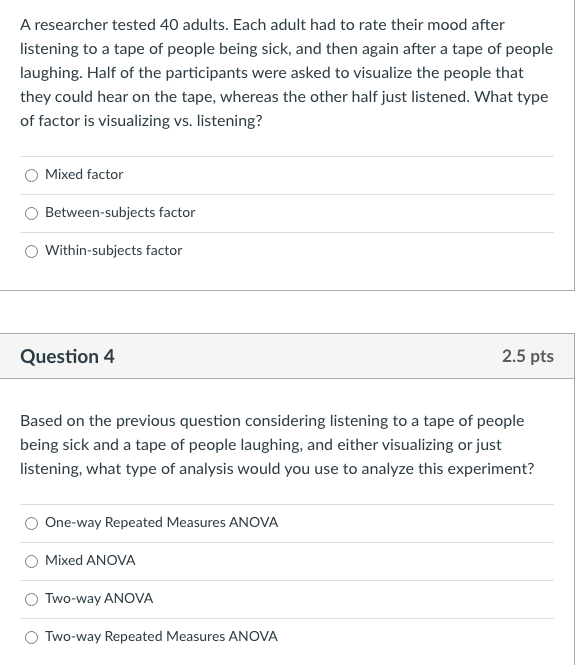Click the 'Two-way Repeated Measures ANOVA' label text
This screenshot has height=665, width=575.
click(x=161, y=636)
